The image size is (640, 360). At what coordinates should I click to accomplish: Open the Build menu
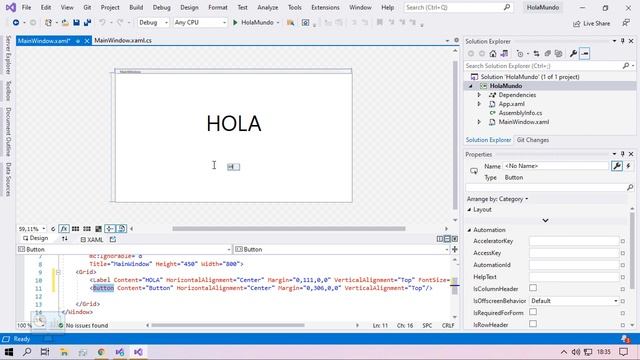tap(136, 7)
